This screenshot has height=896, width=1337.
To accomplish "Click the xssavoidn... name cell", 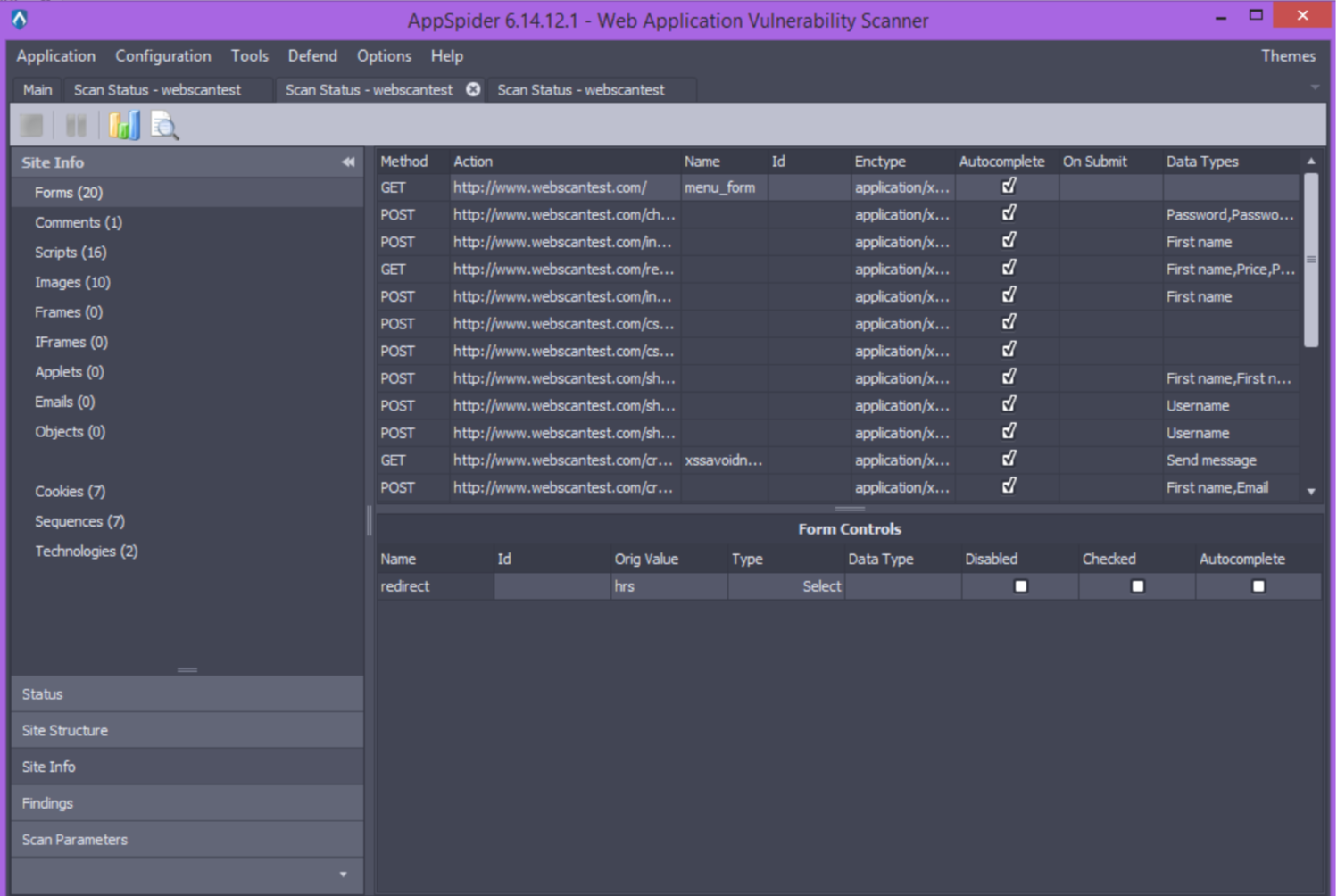I will coord(724,460).
